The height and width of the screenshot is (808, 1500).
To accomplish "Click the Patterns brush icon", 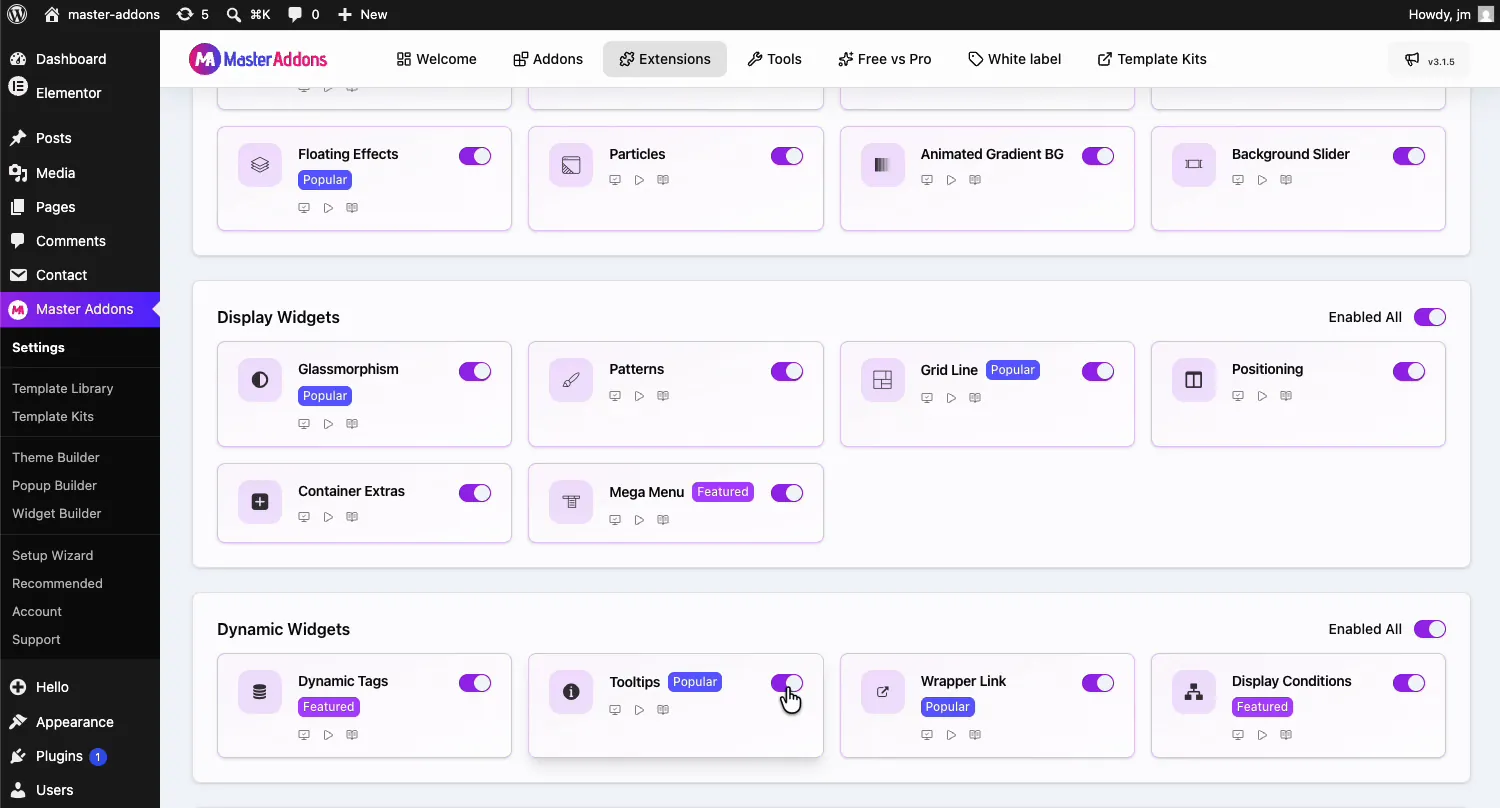I will point(571,380).
